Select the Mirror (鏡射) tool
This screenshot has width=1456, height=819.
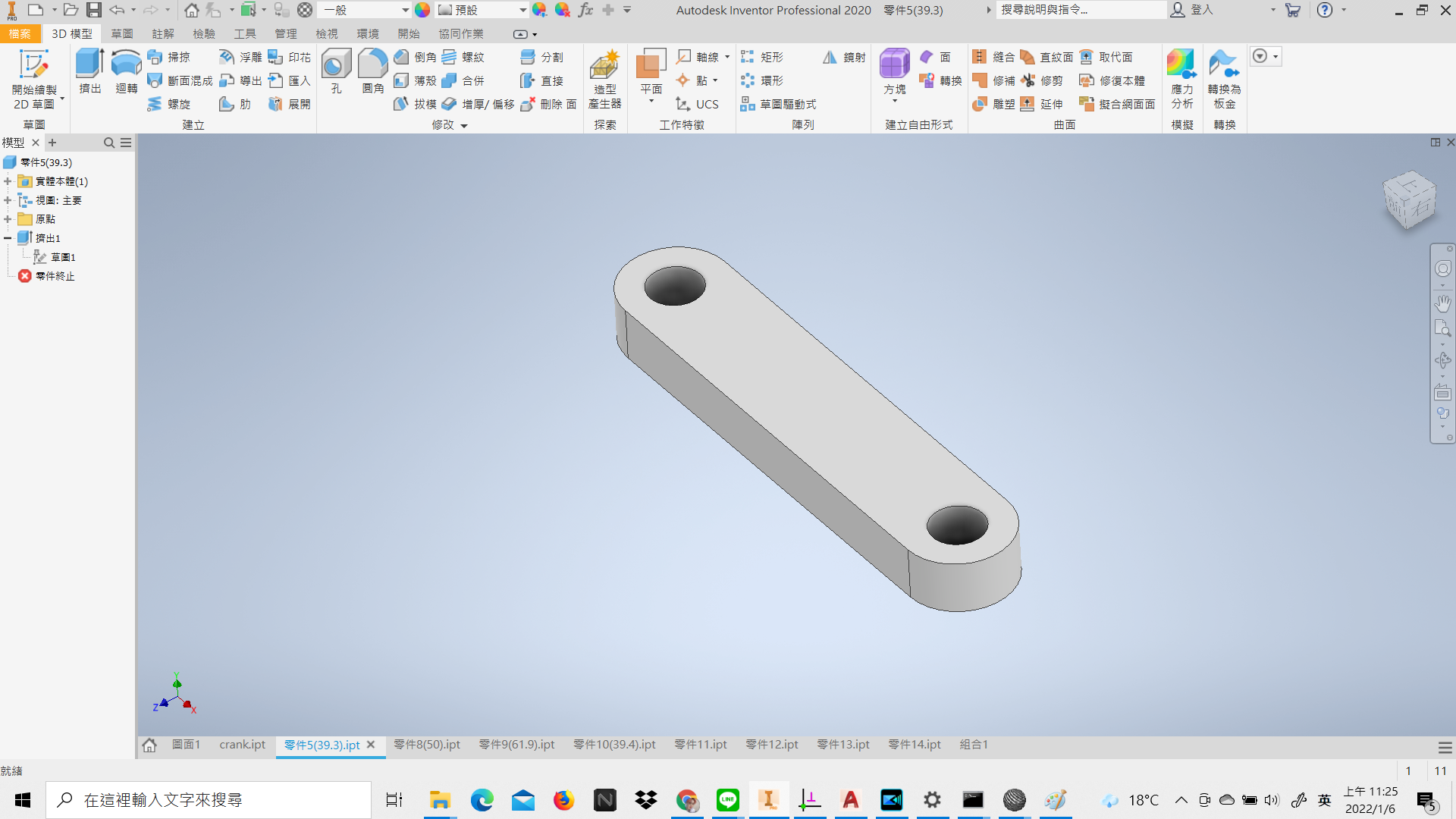[x=844, y=57]
